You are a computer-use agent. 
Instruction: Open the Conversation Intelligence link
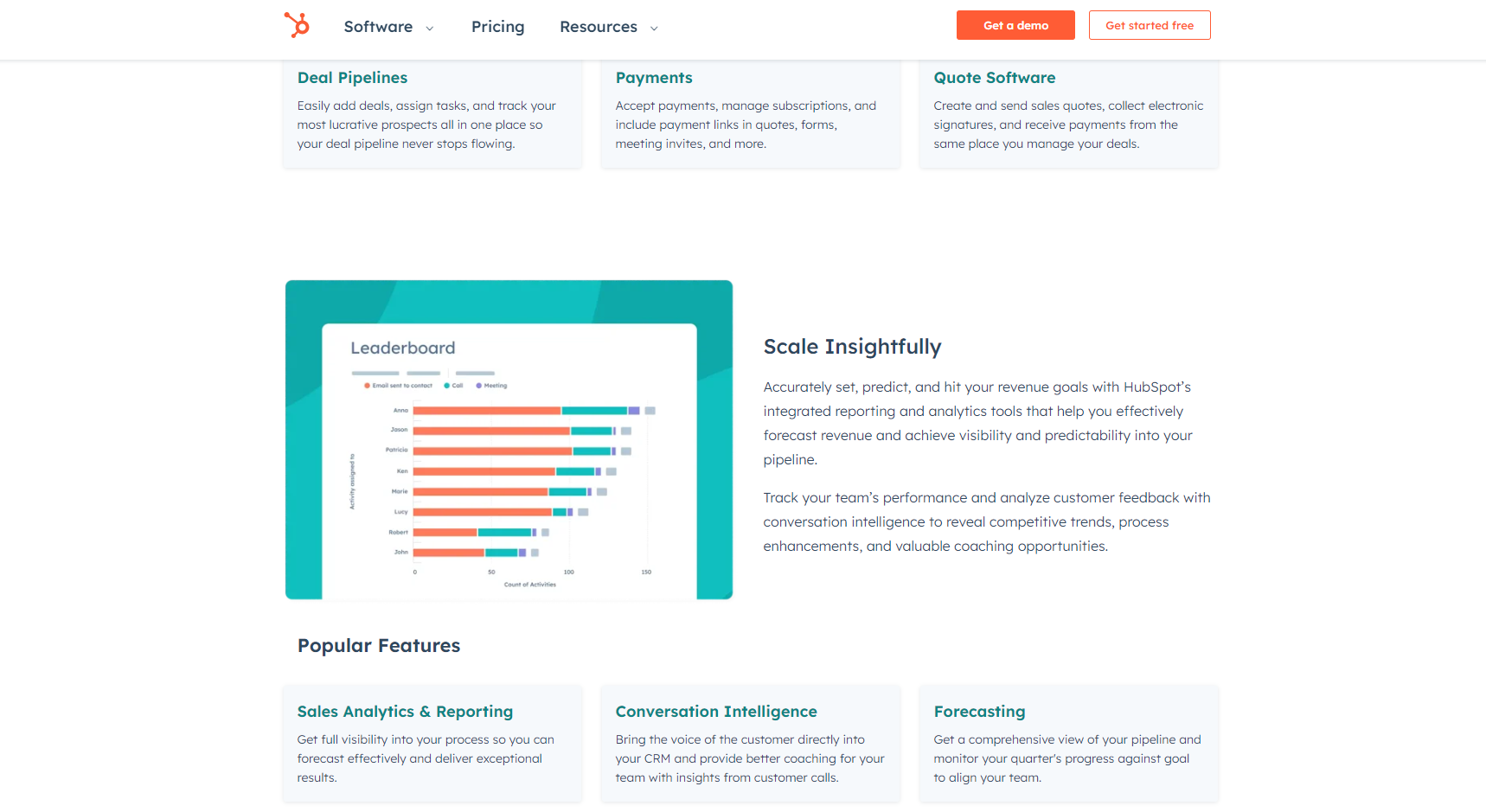click(x=715, y=712)
